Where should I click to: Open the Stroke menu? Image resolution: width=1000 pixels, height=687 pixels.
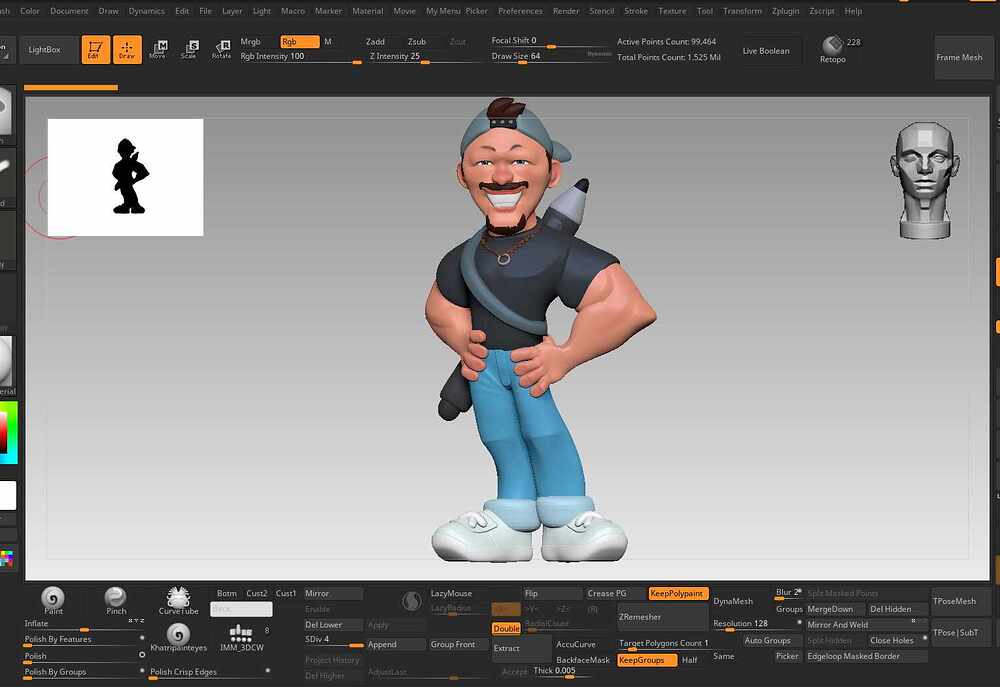635,11
